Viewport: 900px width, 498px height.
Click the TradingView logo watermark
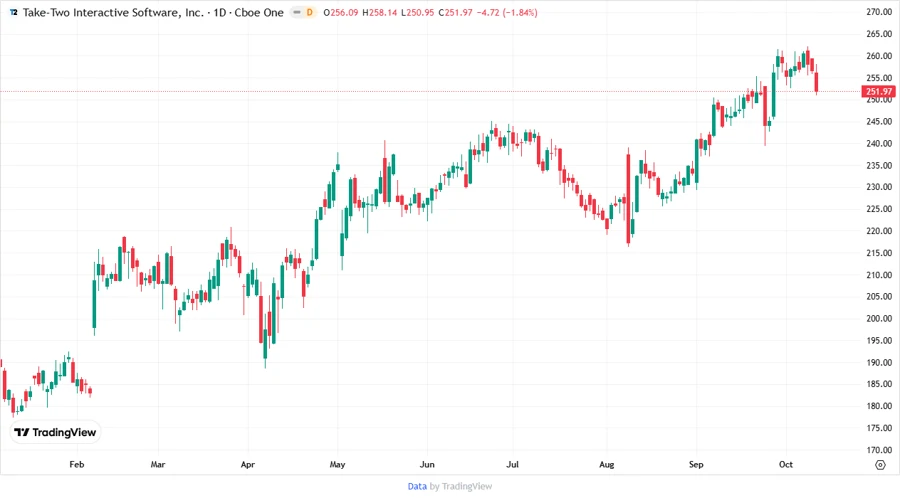(x=55, y=432)
